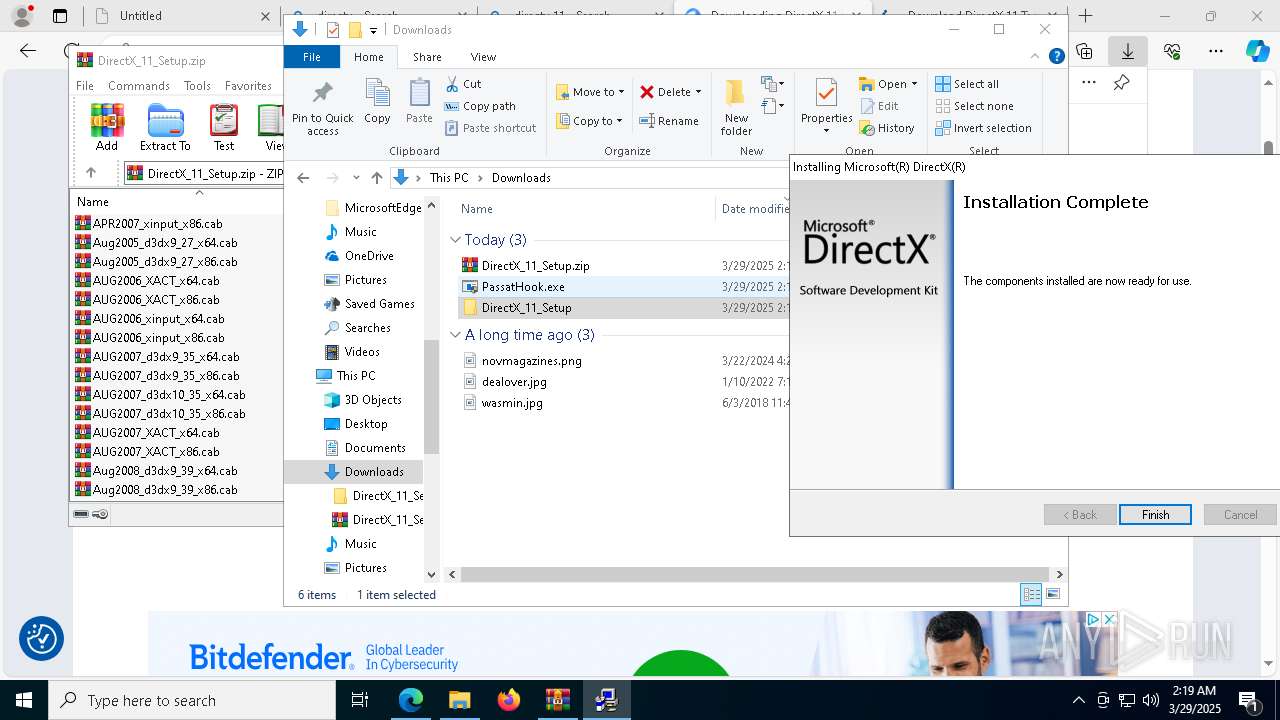Viewport: 1280px width, 720px height.
Task: Click Extract To icon in WinRAR
Action: tap(165, 127)
